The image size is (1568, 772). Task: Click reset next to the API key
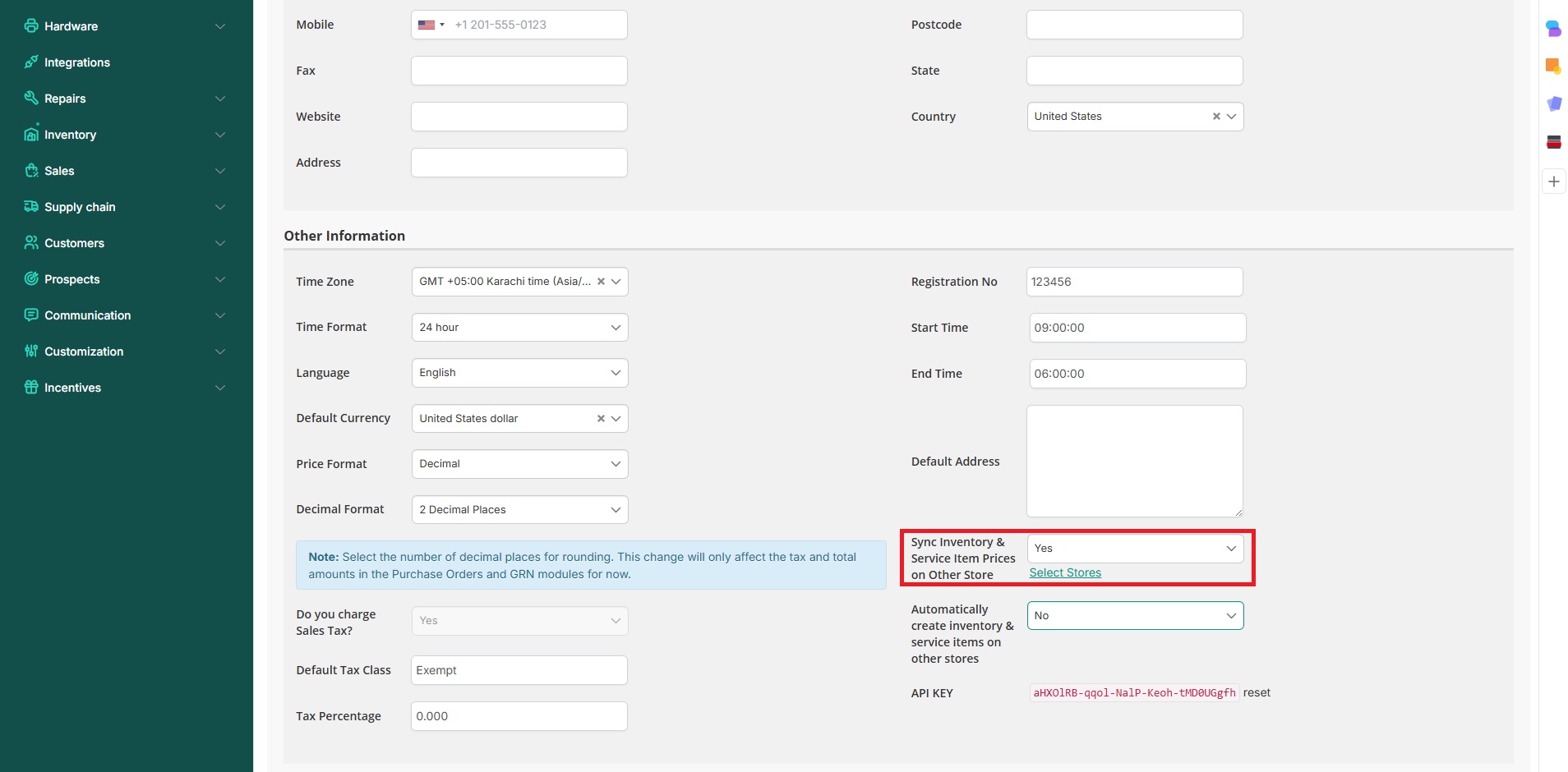click(x=1257, y=693)
